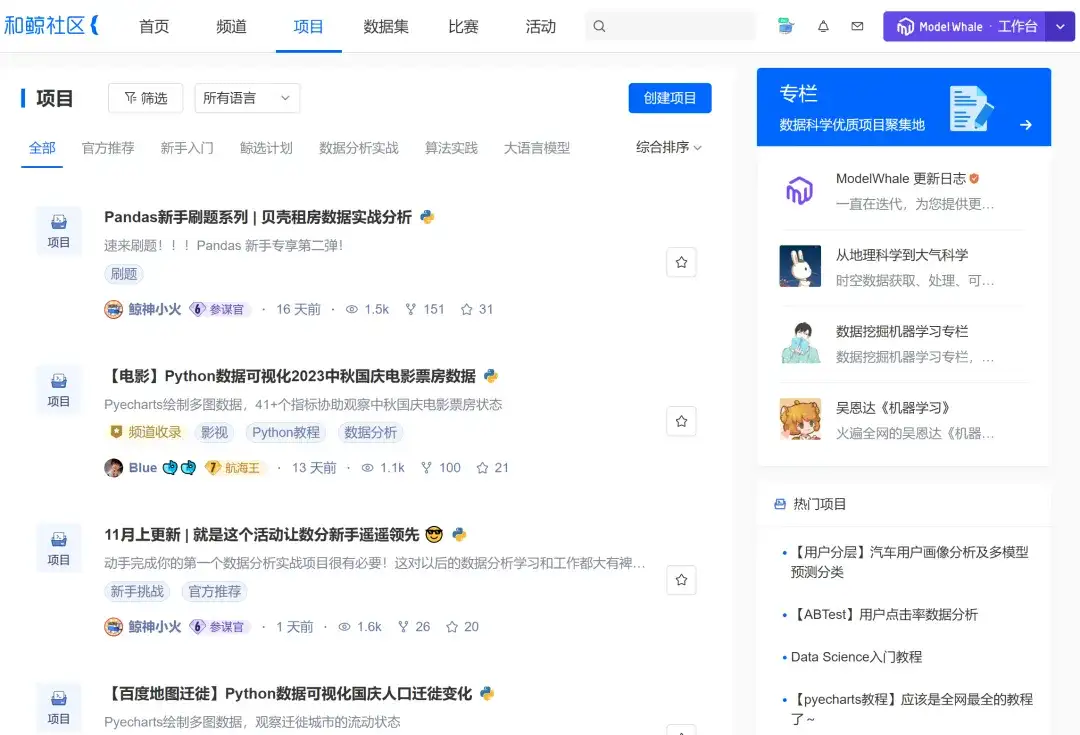The image size is (1080, 735).
Task: Open 【ABTest】用户点击率数据分析 hot project
Action: pos(884,614)
